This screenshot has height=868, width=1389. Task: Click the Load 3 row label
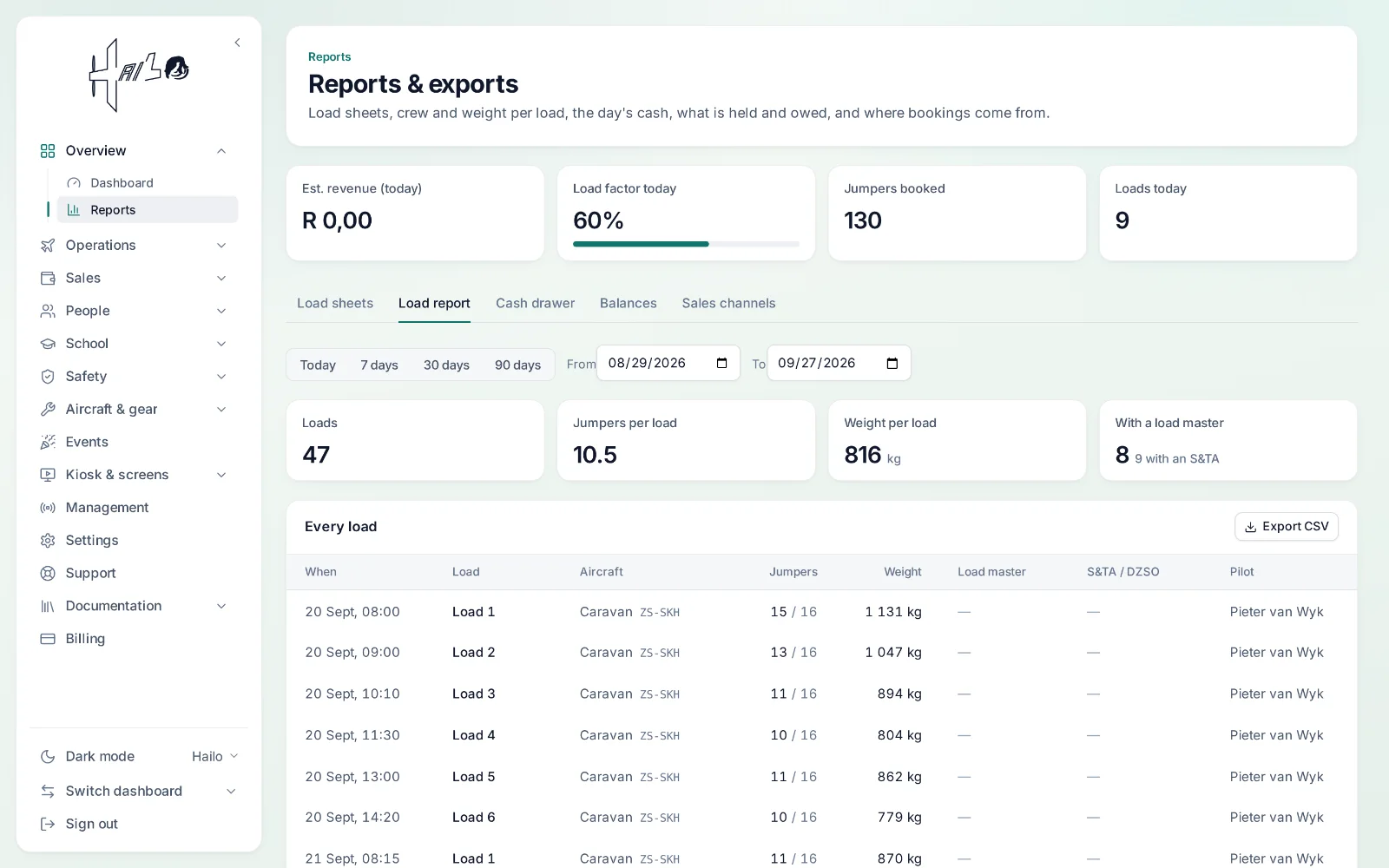click(x=474, y=694)
